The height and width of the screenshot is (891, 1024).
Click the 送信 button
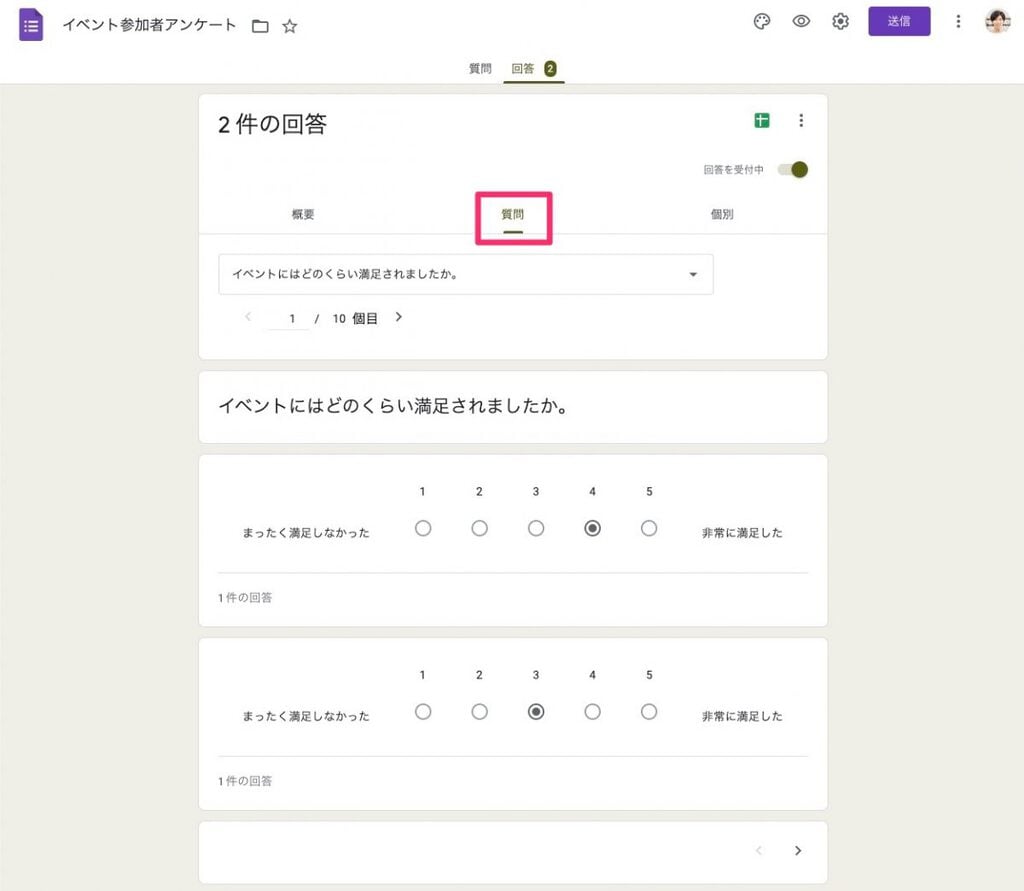pyautogui.click(x=899, y=22)
